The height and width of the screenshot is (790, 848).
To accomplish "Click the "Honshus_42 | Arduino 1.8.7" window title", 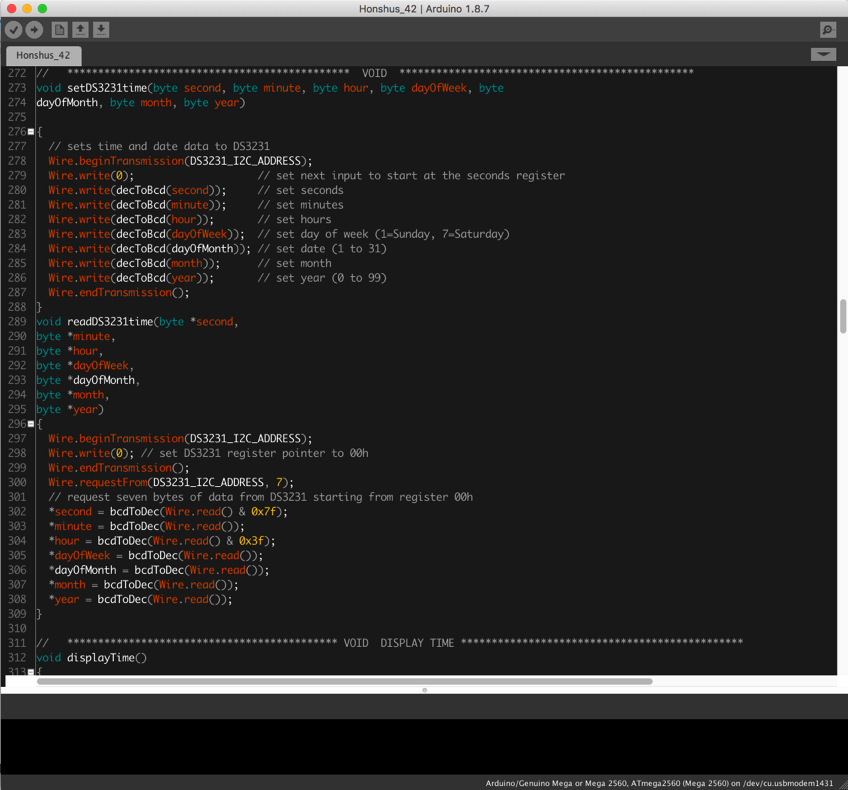I will pyautogui.click(x=424, y=9).
